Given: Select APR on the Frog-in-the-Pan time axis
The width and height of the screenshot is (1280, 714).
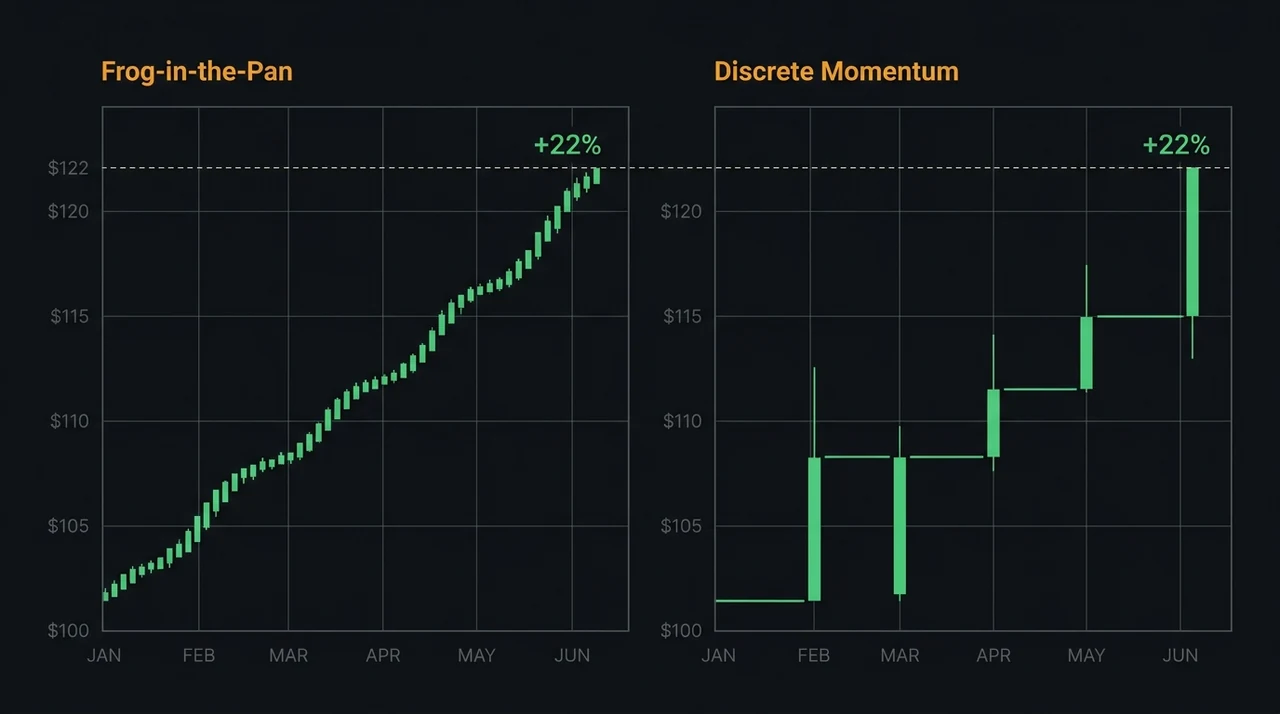Looking at the screenshot, I should (383, 656).
